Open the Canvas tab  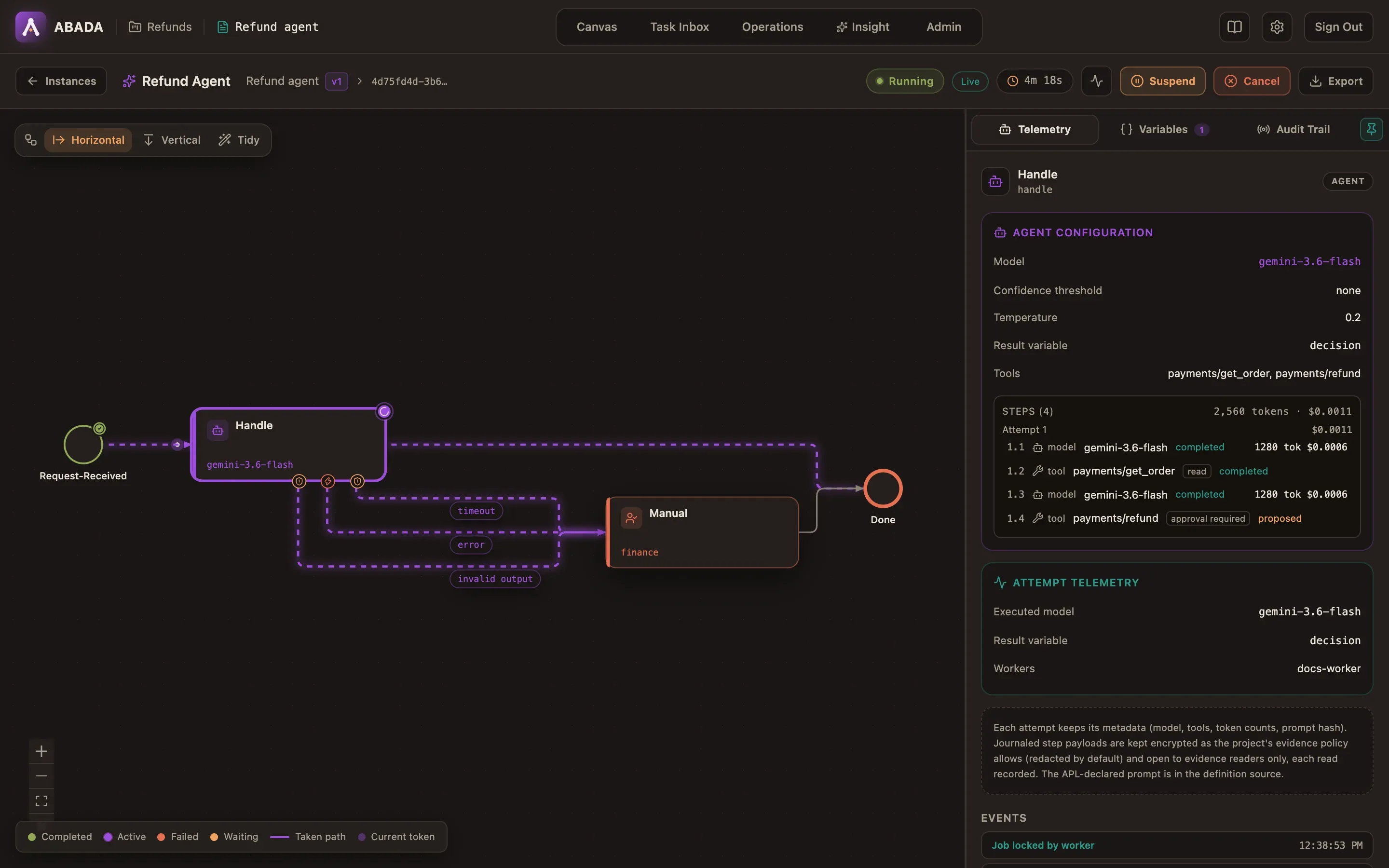pyautogui.click(x=596, y=27)
